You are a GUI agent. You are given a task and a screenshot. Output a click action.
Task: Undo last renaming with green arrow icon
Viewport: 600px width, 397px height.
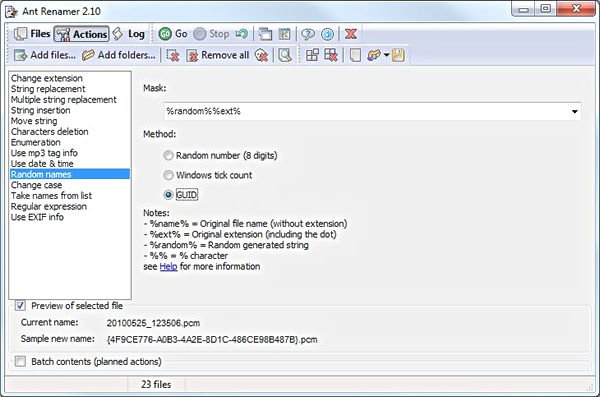[x=241, y=34]
